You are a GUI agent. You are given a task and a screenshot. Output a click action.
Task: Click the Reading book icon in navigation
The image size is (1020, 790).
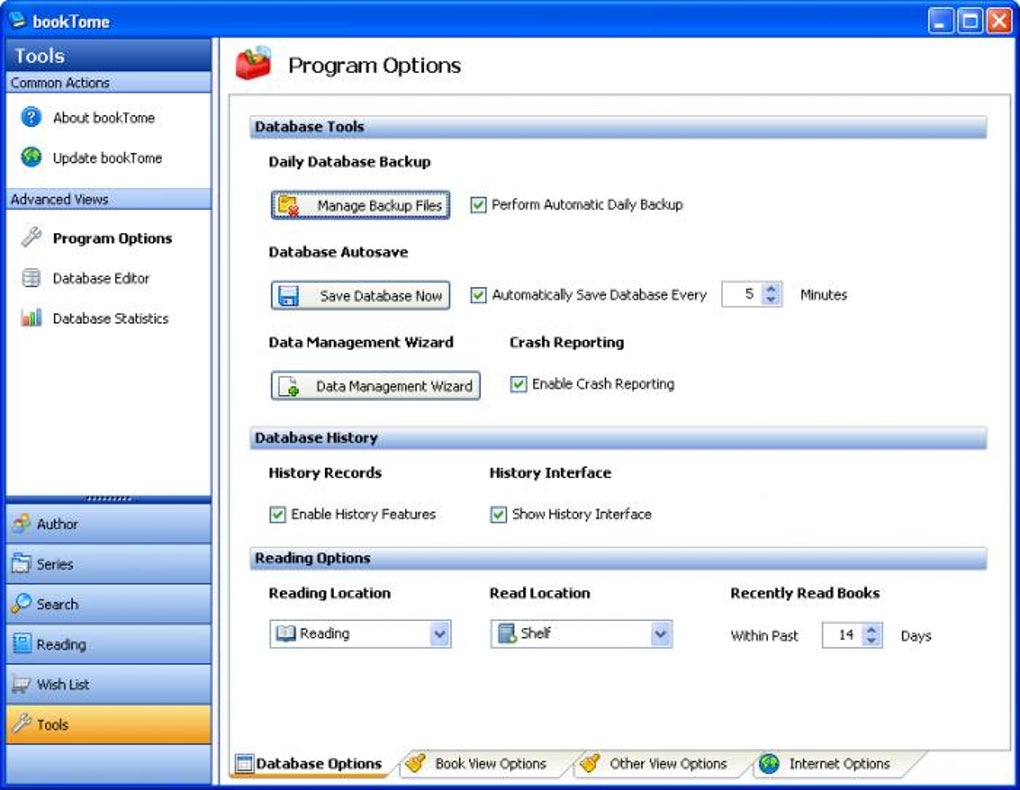click(21, 644)
